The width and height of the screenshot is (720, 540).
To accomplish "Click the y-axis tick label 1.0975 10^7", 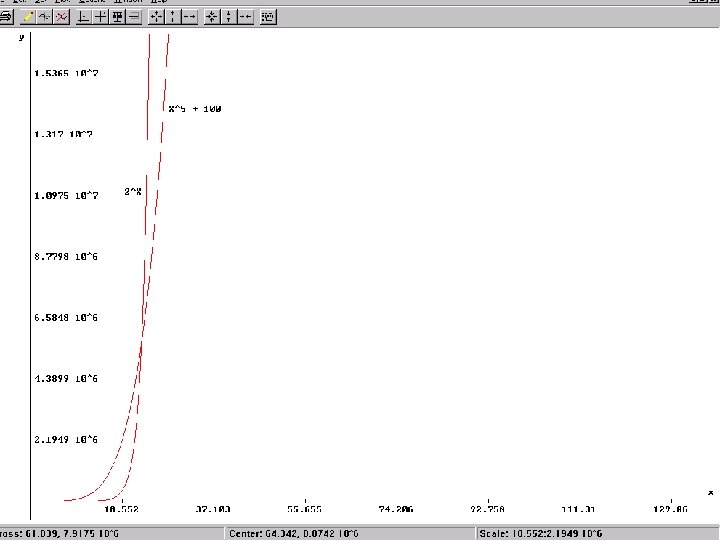I will click(x=66, y=196).
